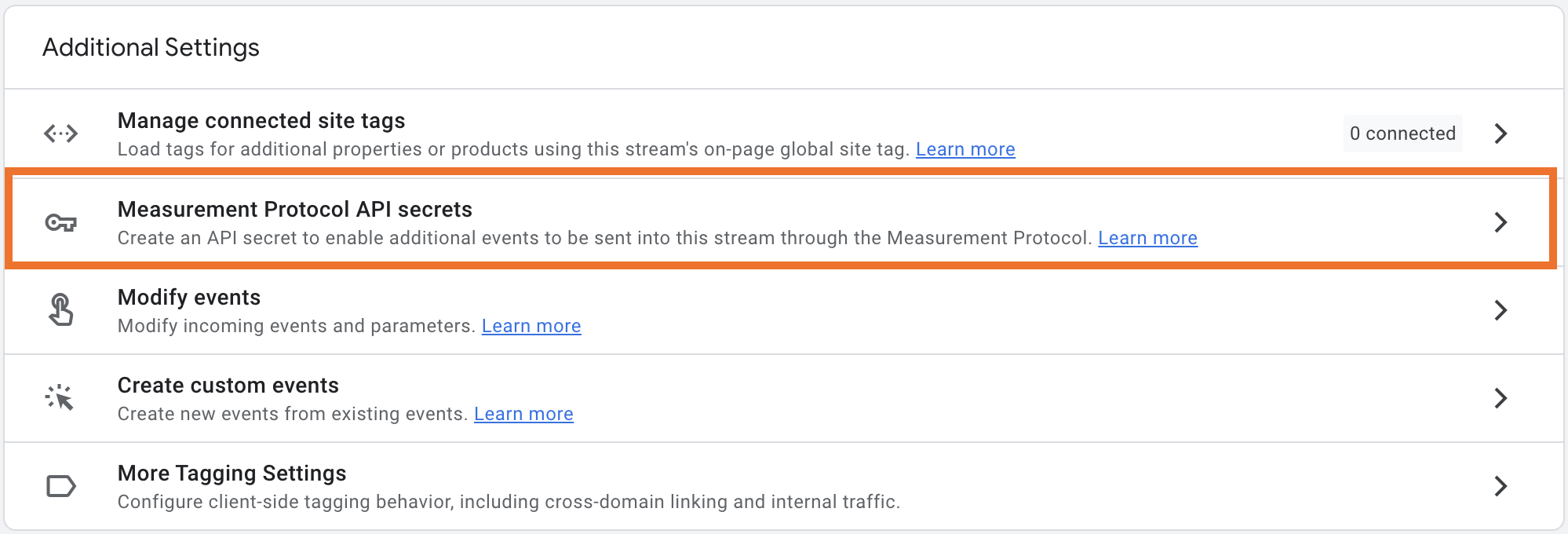Open the Create custom events title

tap(228, 385)
